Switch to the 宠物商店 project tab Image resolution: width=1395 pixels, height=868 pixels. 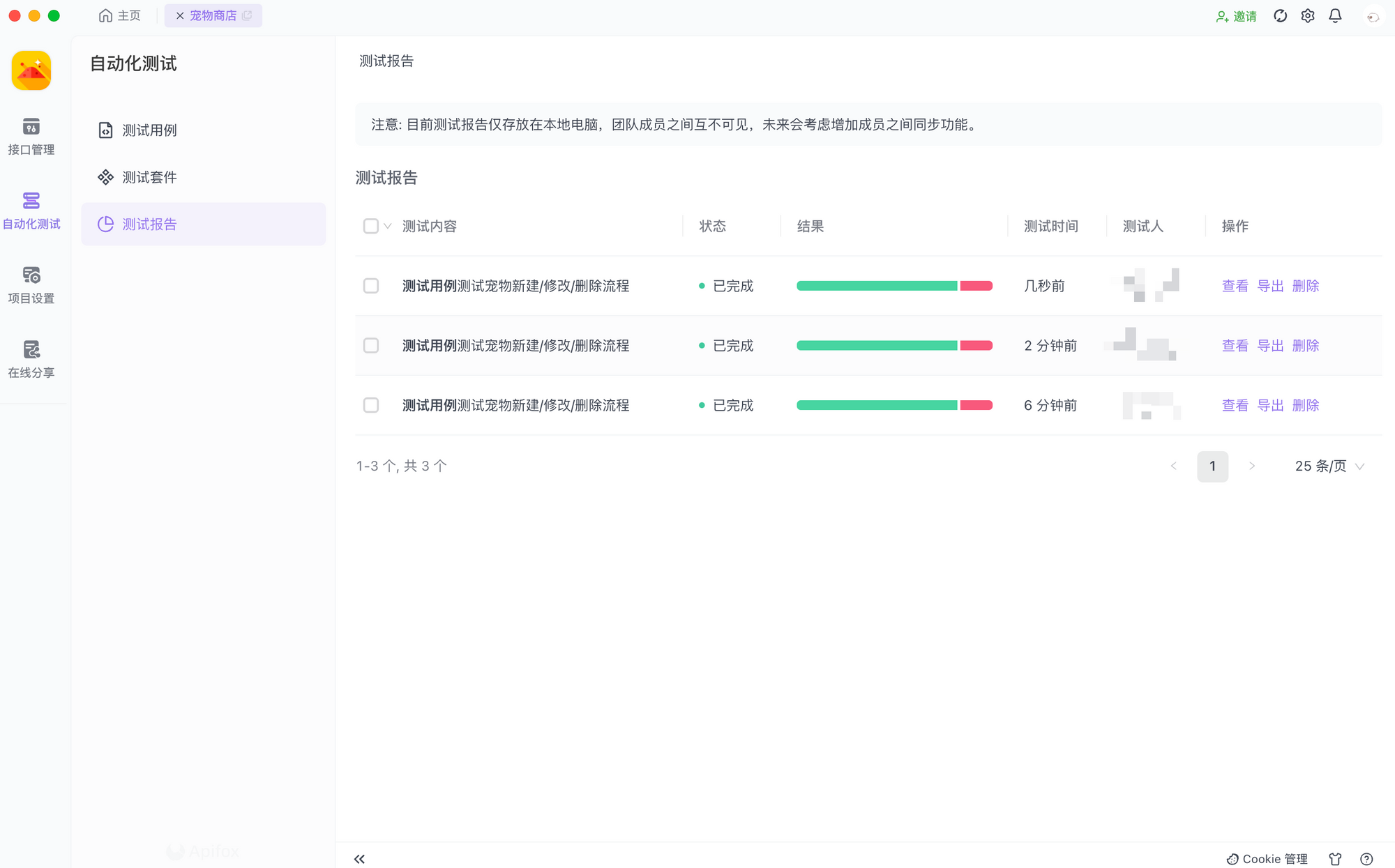[213, 15]
